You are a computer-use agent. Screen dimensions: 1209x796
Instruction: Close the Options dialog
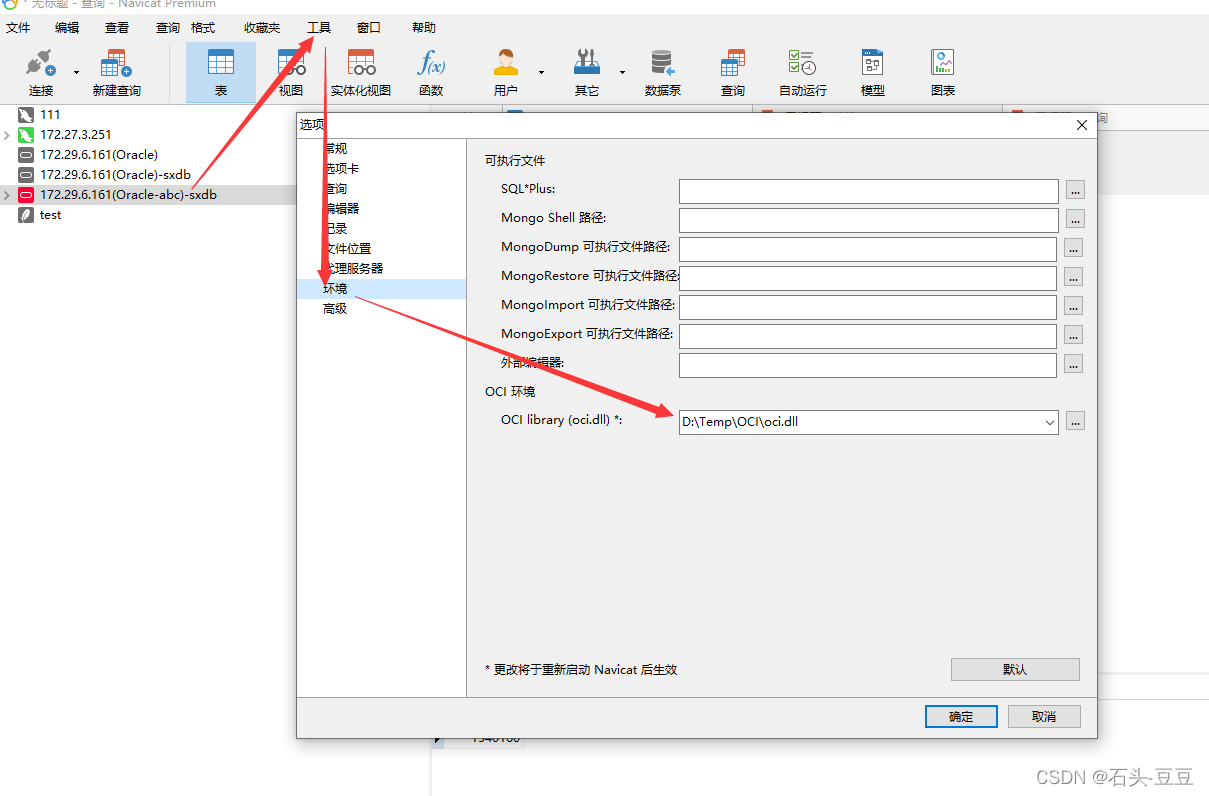[1081, 125]
